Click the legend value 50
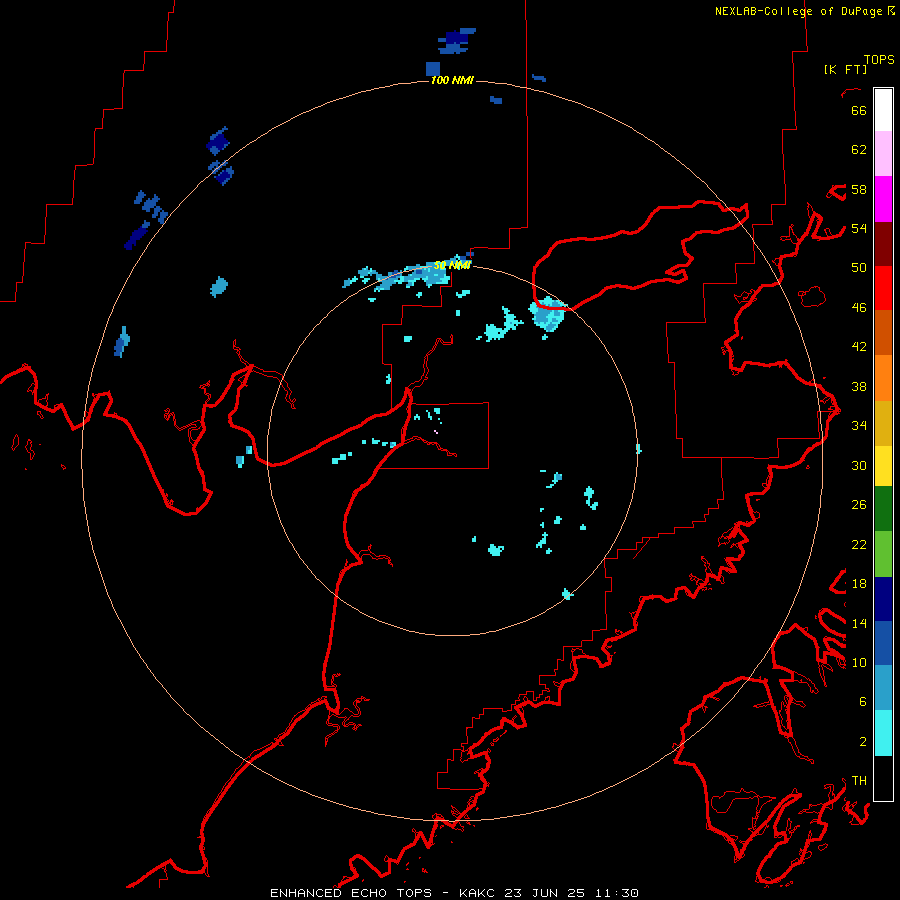Image resolution: width=900 pixels, height=900 pixels. 859,268
